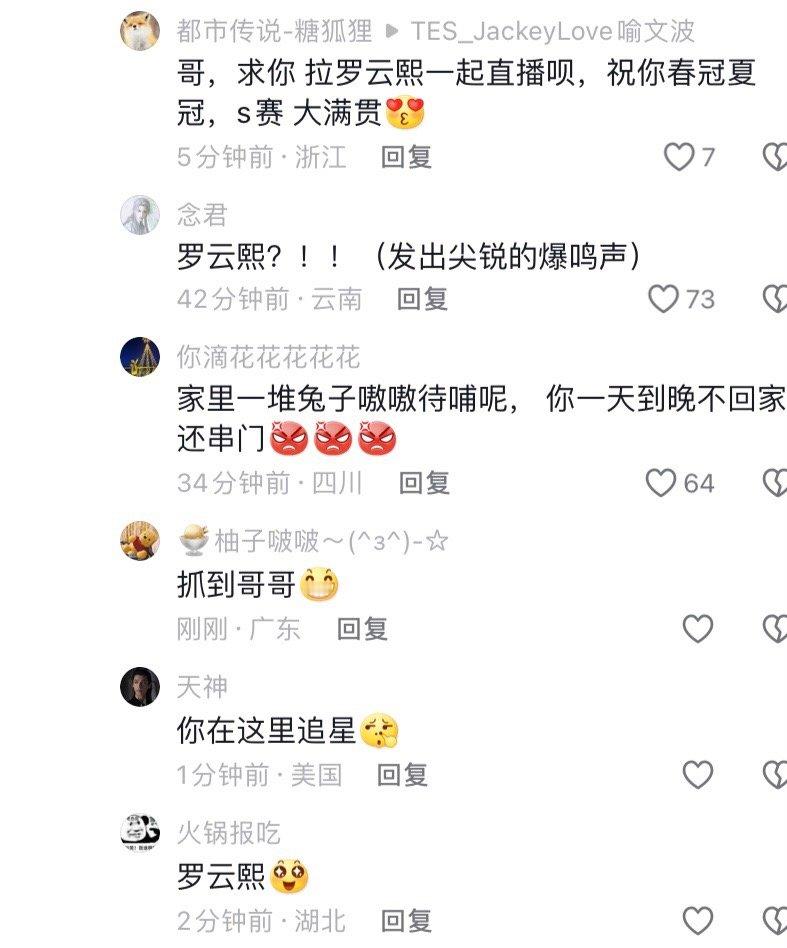Image resolution: width=787 pixels, height=948 pixels.
Task: Reply to the 34分钟前 四川 comment
Action: [x=424, y=482]
